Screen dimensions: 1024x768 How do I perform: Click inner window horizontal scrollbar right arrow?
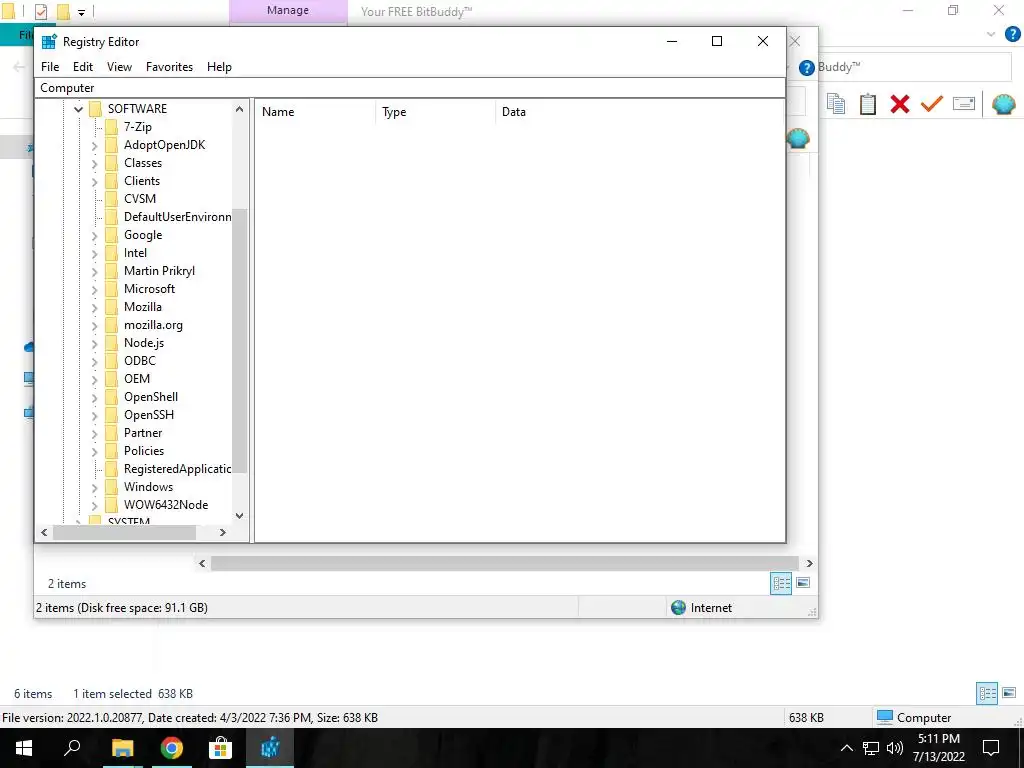click(810, 564)
